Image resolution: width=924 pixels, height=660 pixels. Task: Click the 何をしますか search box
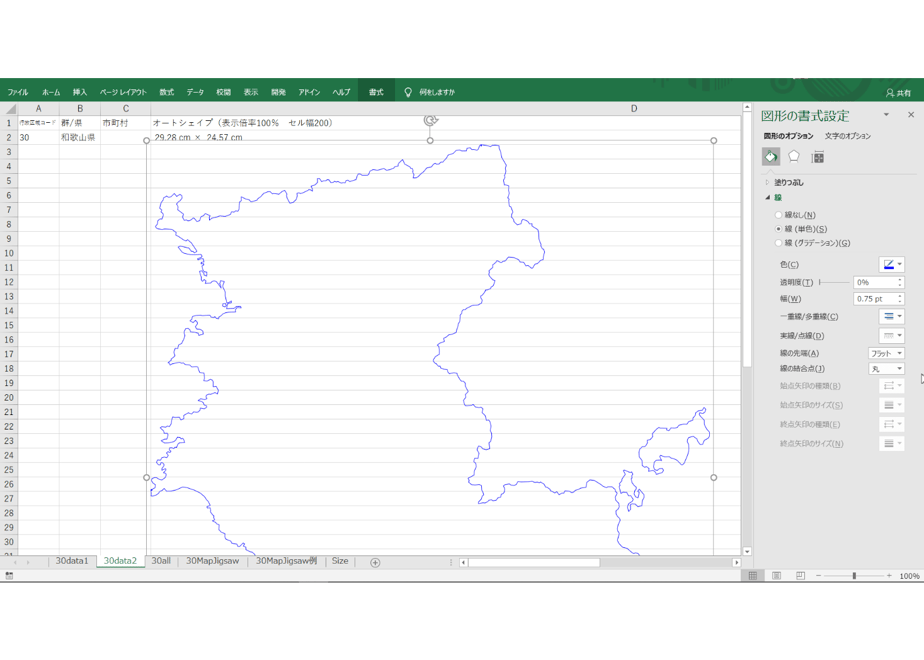click(437, 93)
